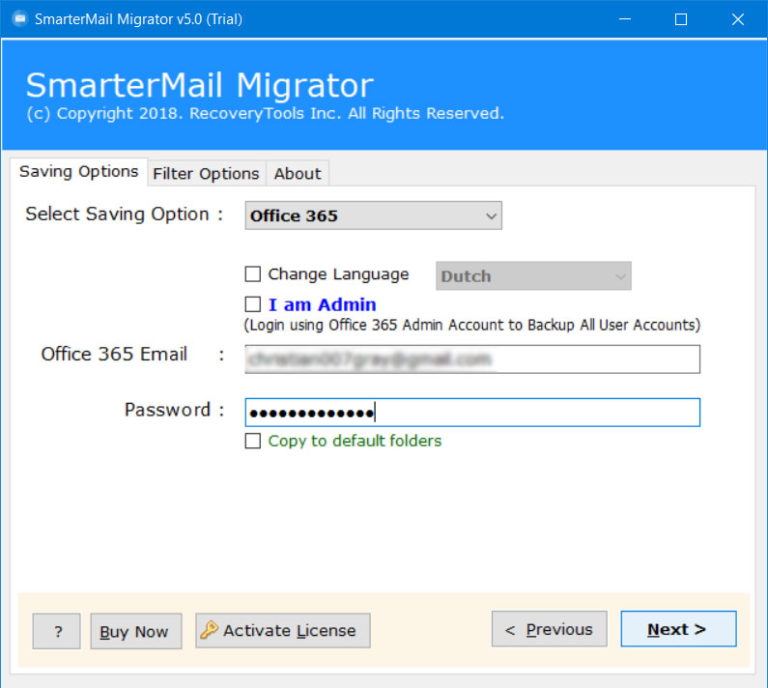The width and height of the screenshot is (768, 688).
Task: Click the Buy Now button
Action: (136, 631)
